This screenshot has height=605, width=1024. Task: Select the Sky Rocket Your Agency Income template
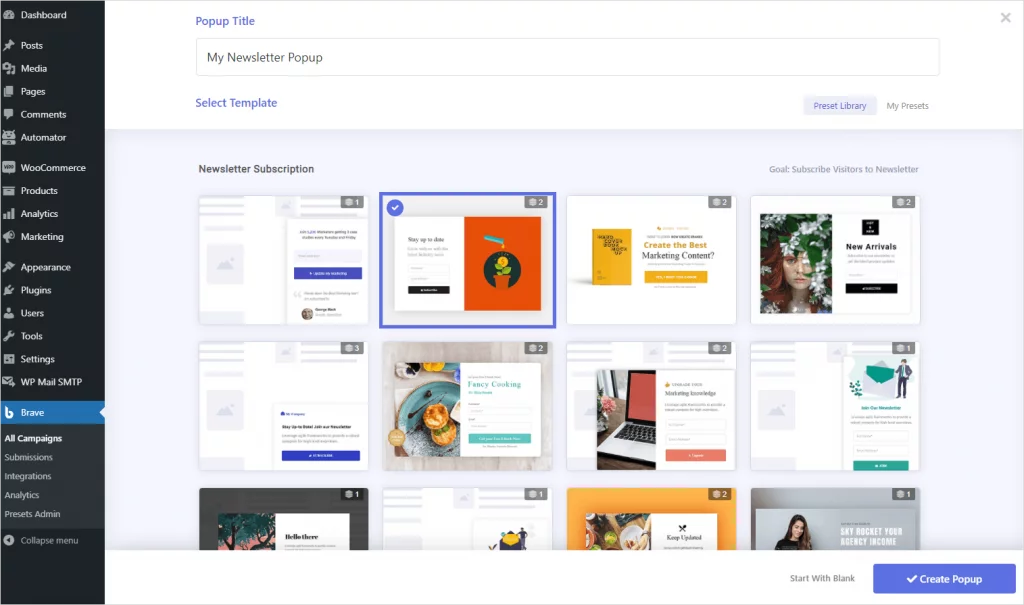pos(835,519)
